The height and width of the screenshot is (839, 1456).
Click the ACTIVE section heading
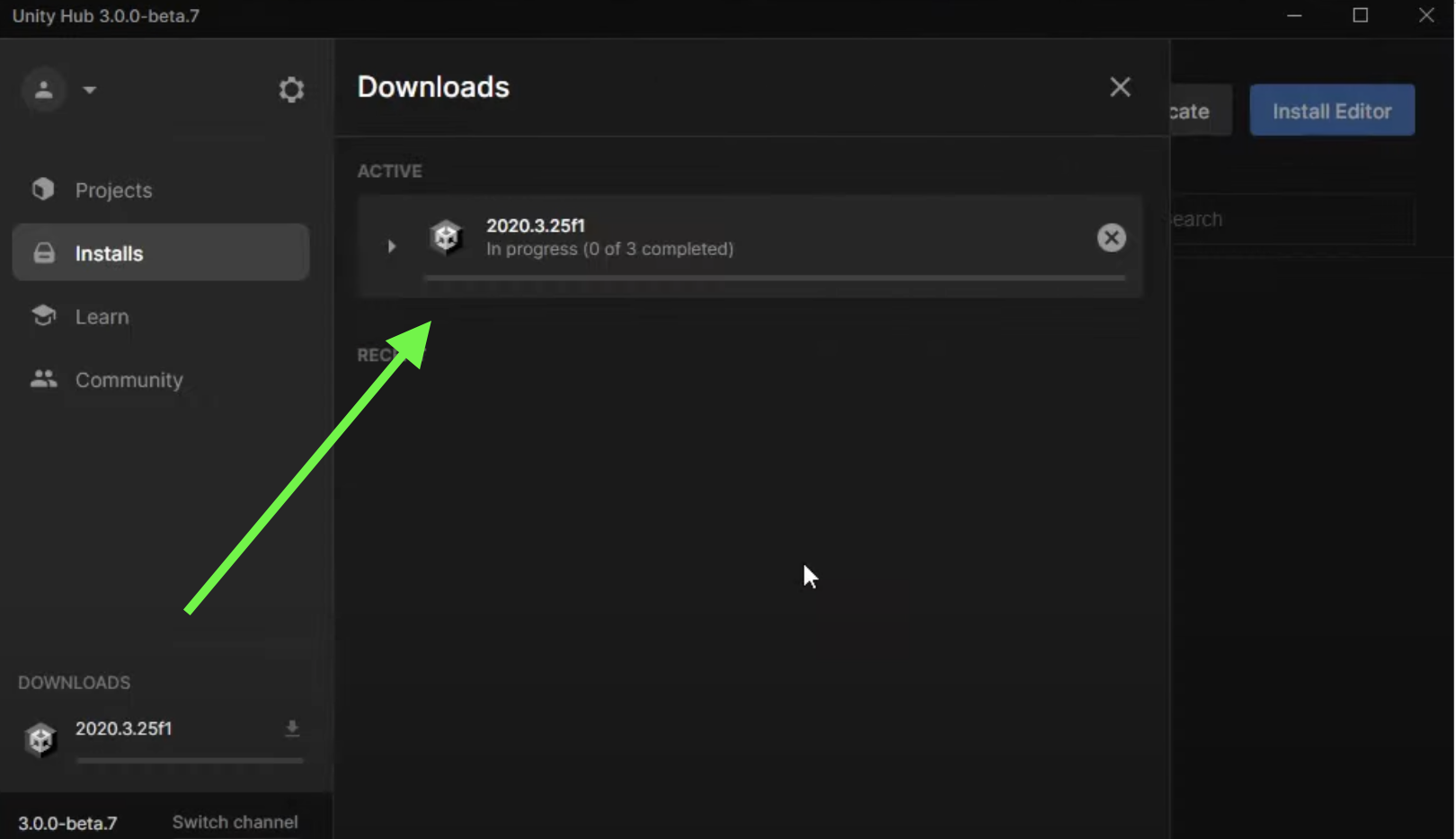(x=390, y=171)
